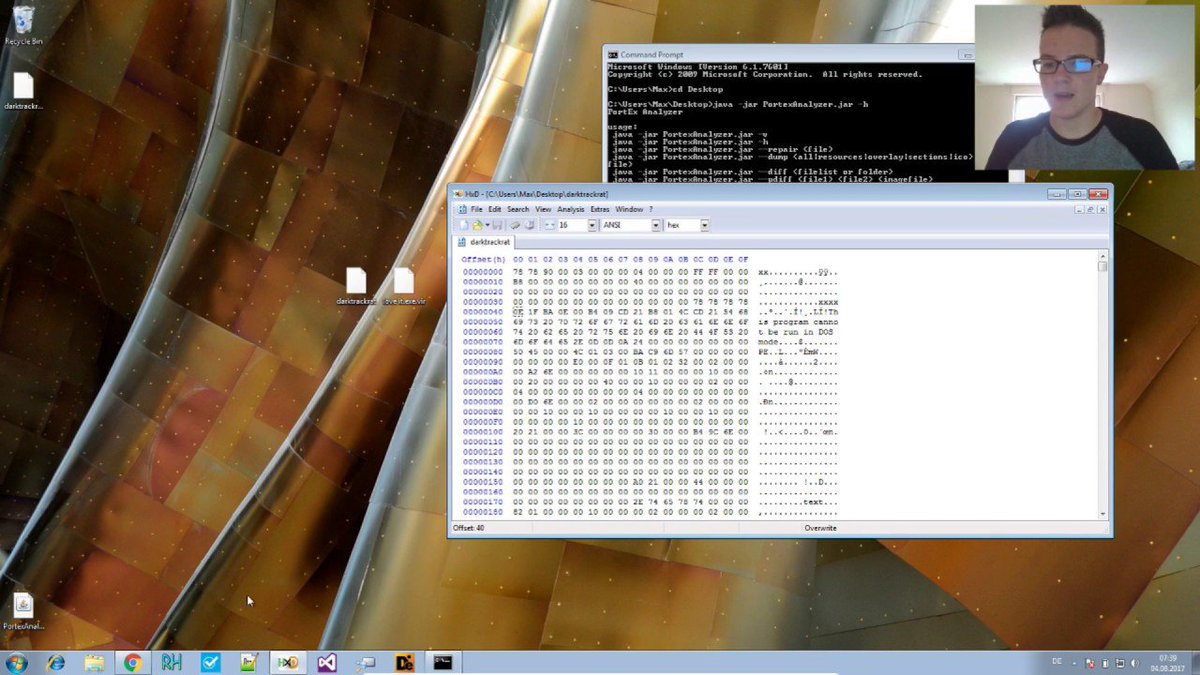This screenshot has height=675, width=1200.
Task: Click the New file icon in HxD toolbar
Action: 464,225
